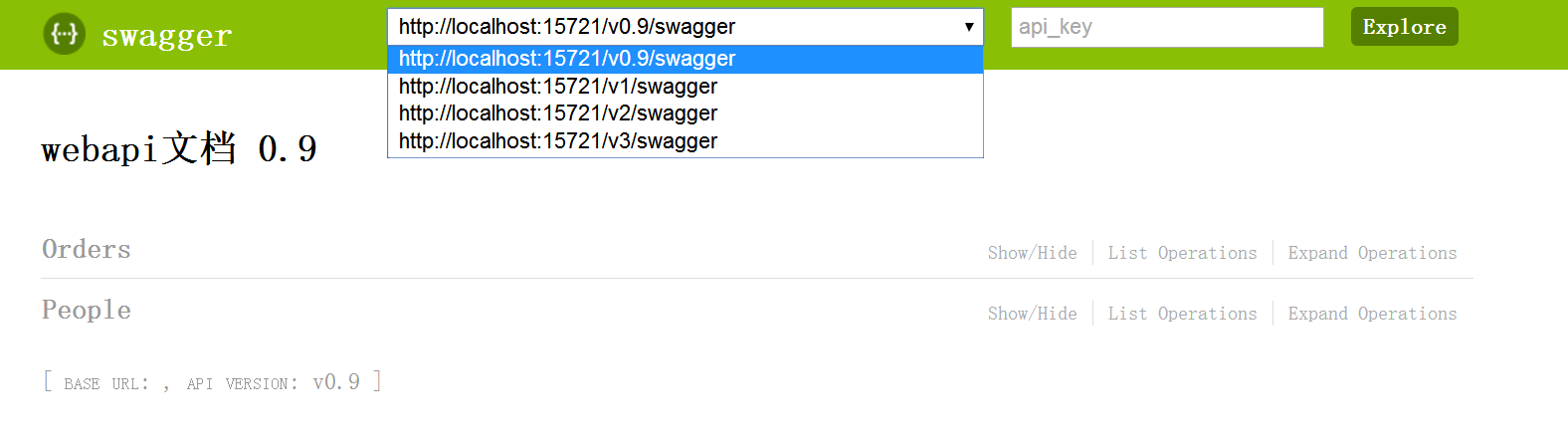Image resolution: width=1568 pixels, height=444 pixels.
Task: Click the swagger brand text
Action: tap(167, 36)
